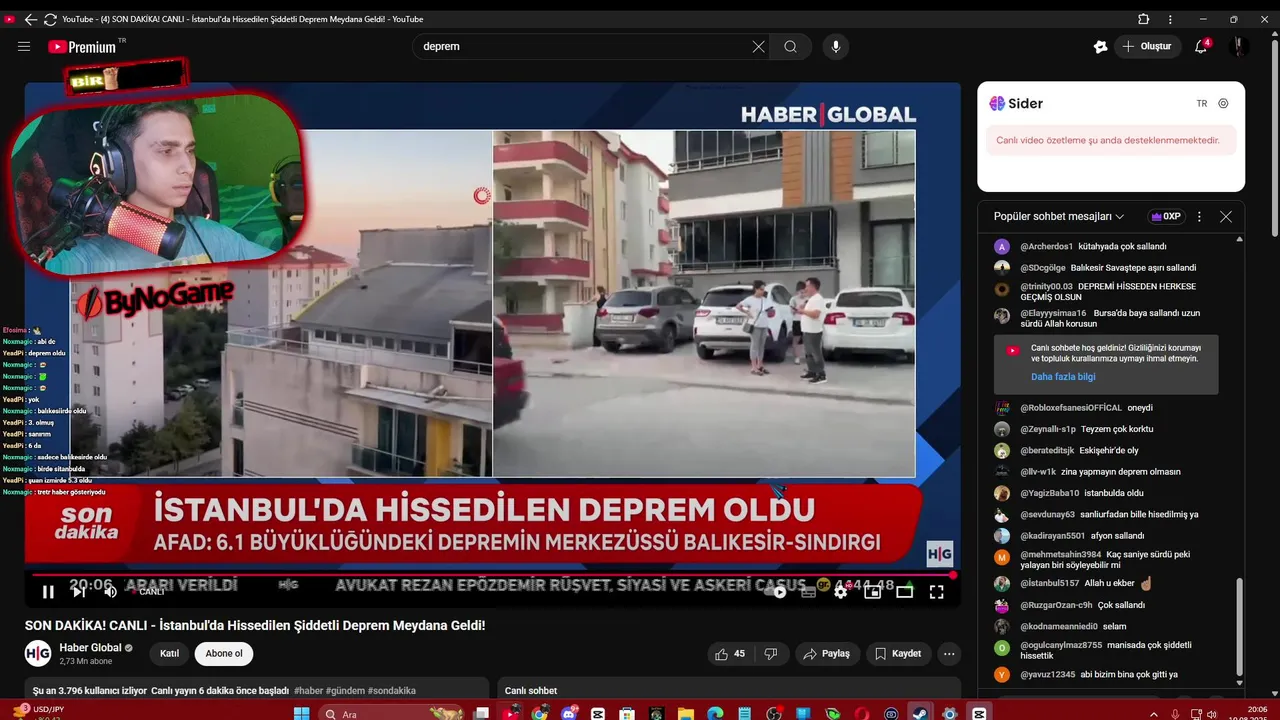
Task: Open Discord from the taskbar
Action: click(570, 714)
